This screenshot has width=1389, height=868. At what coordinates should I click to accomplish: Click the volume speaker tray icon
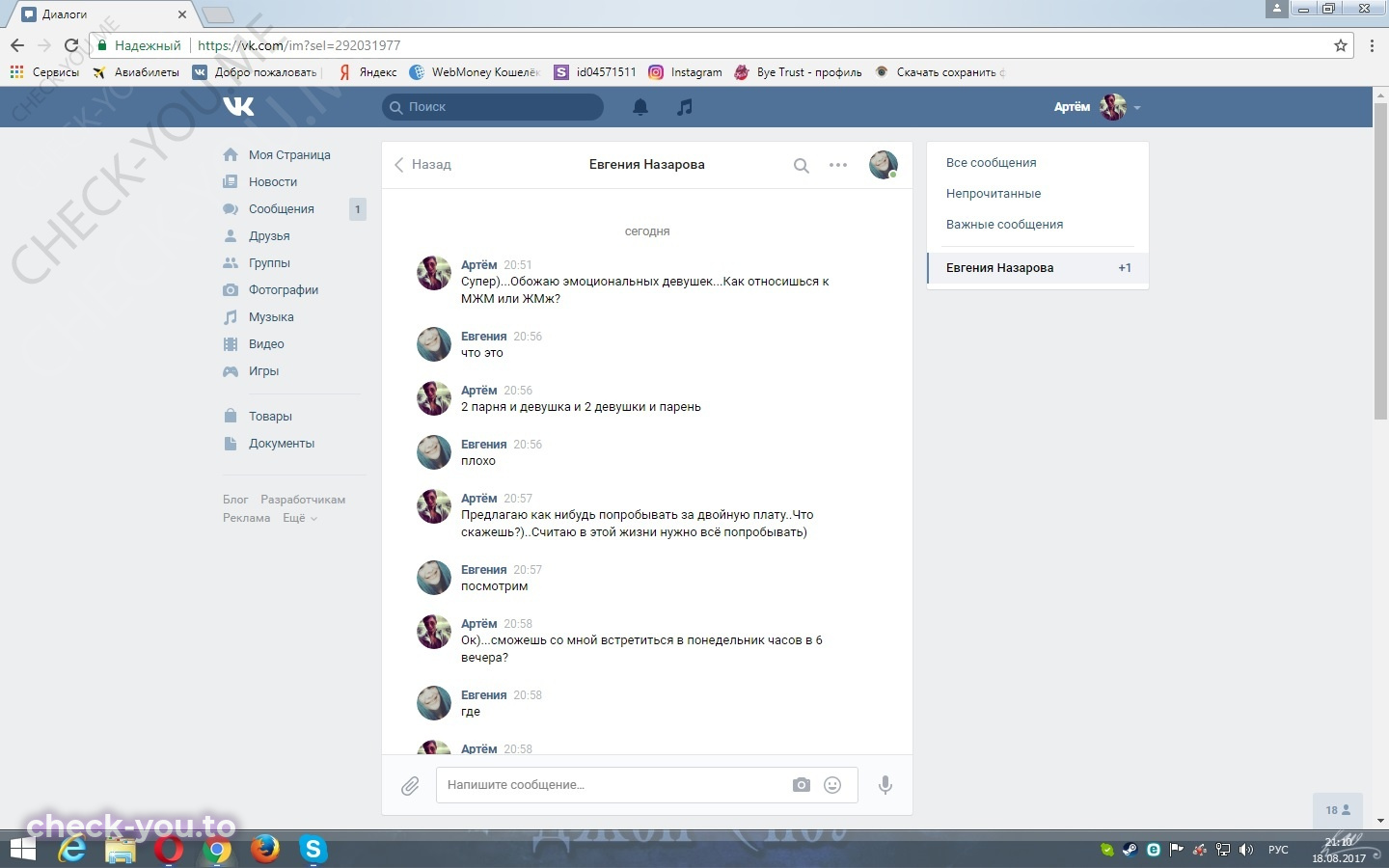1246,850
